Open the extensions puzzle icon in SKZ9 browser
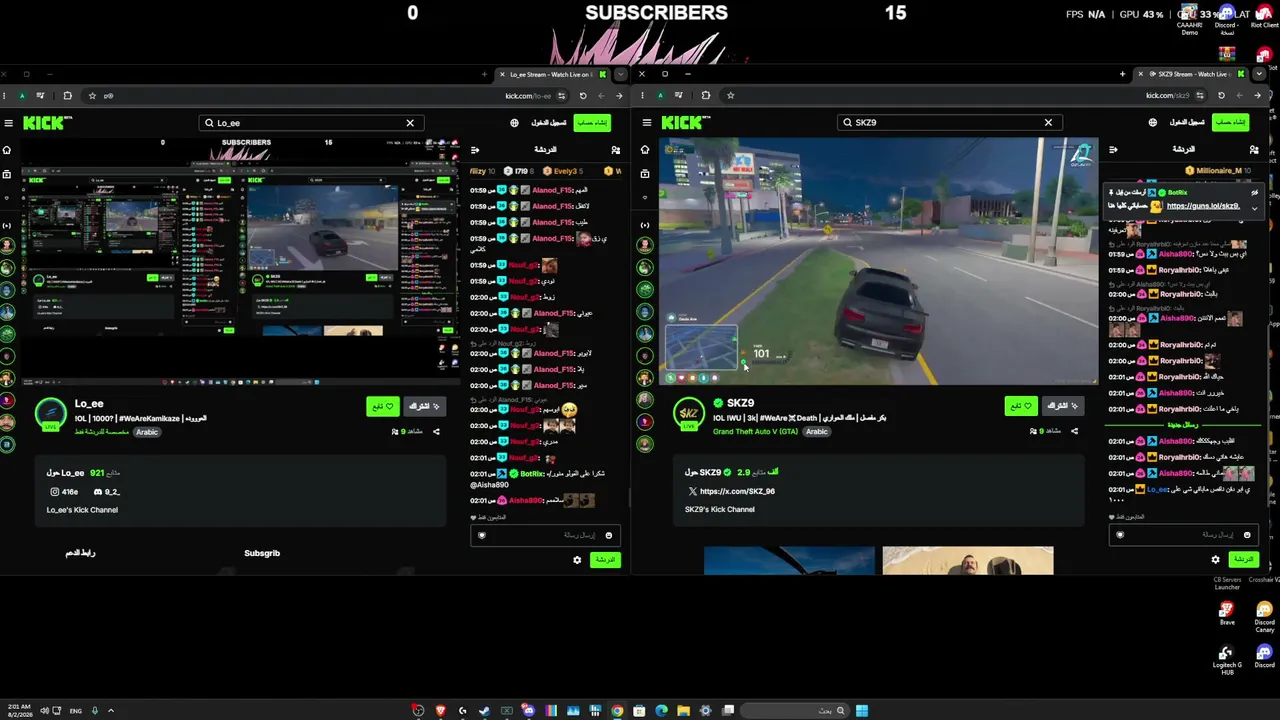Viewport: 1280px width, 720px height. [x=706, y=96]
